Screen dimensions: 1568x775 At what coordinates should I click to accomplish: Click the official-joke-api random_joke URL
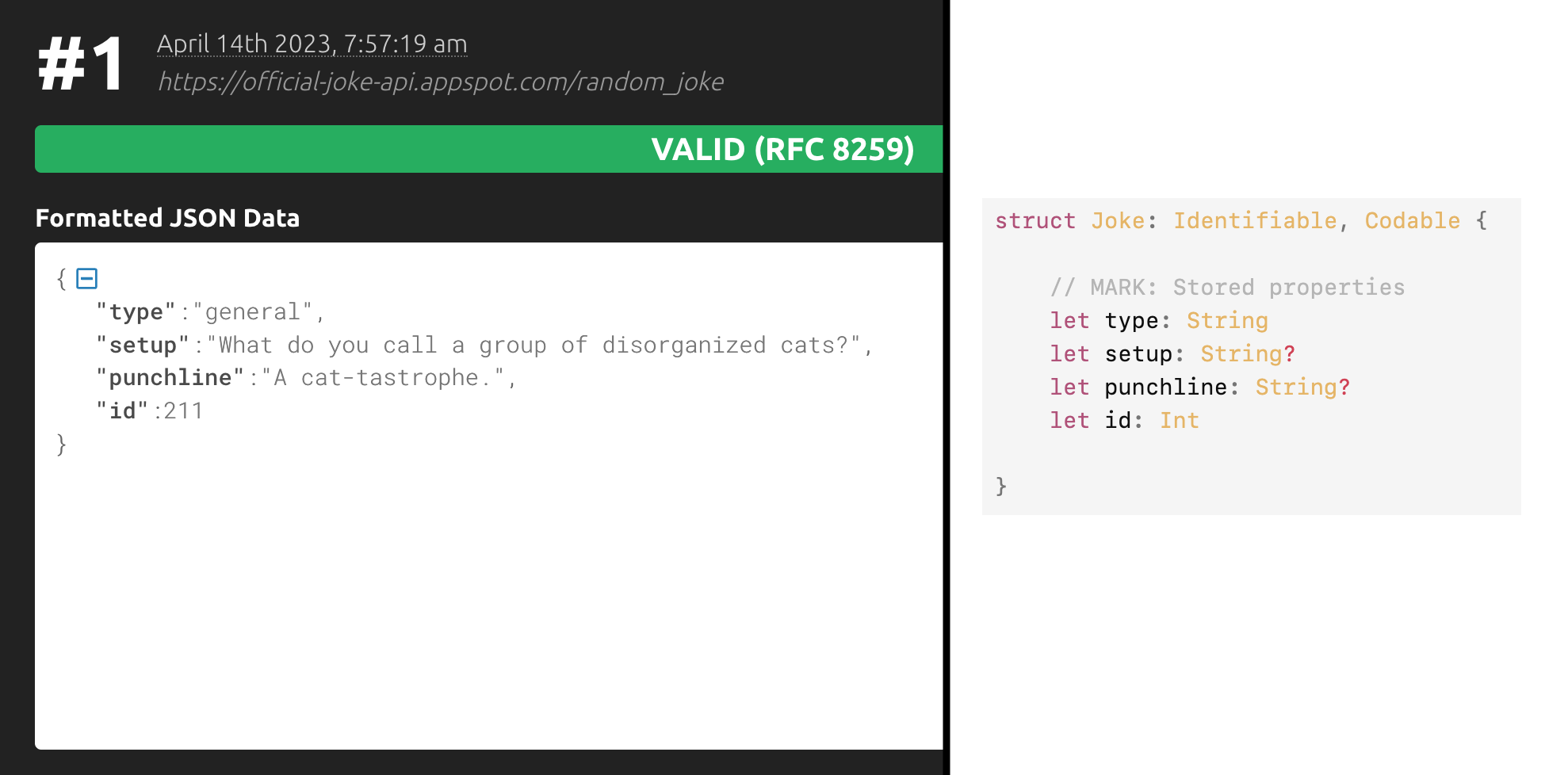pos(440,82)
